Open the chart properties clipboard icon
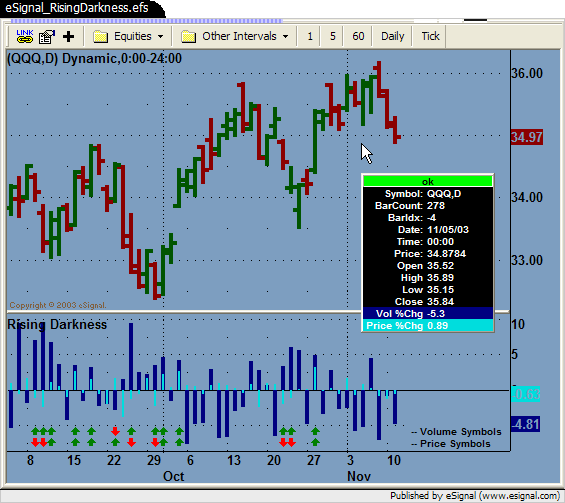This screenshot has width=565, height=503. click(x=46, y=36)
